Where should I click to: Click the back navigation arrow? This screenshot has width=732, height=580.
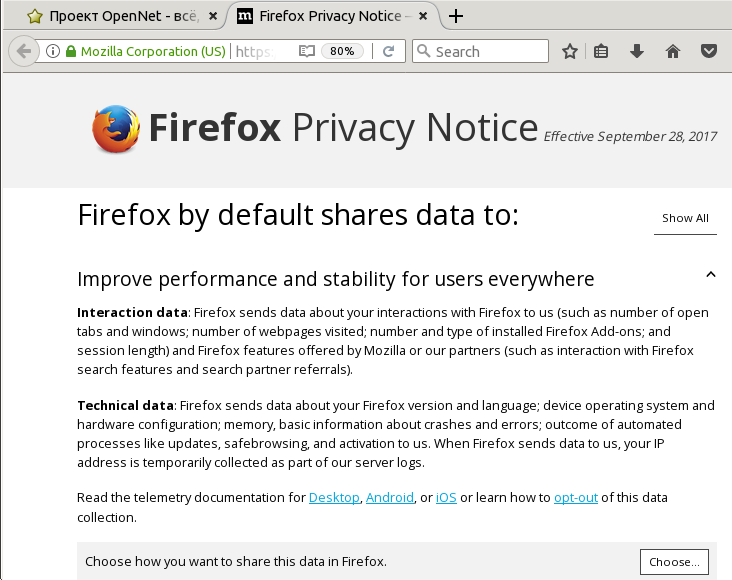coord(24,51)
